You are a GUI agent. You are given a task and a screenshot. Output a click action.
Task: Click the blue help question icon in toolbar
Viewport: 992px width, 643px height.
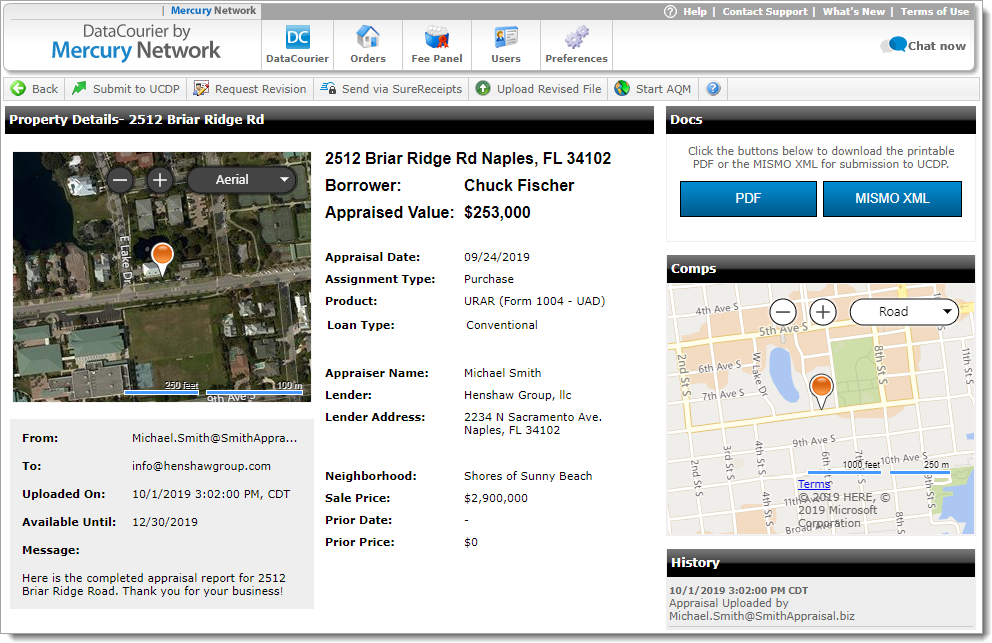[713, 89]
